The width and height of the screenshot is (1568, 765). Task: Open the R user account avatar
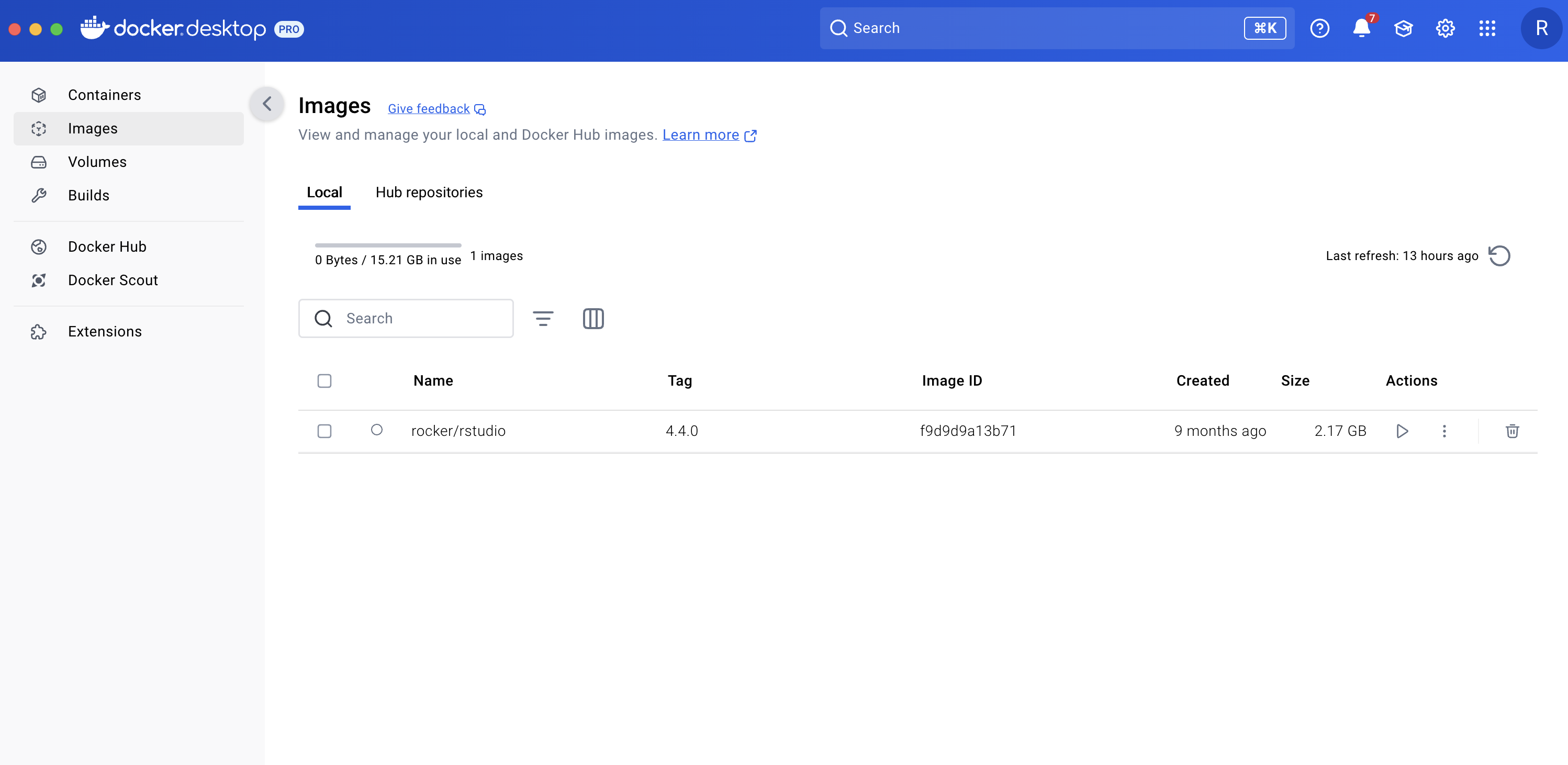(x=1541, y=28)
